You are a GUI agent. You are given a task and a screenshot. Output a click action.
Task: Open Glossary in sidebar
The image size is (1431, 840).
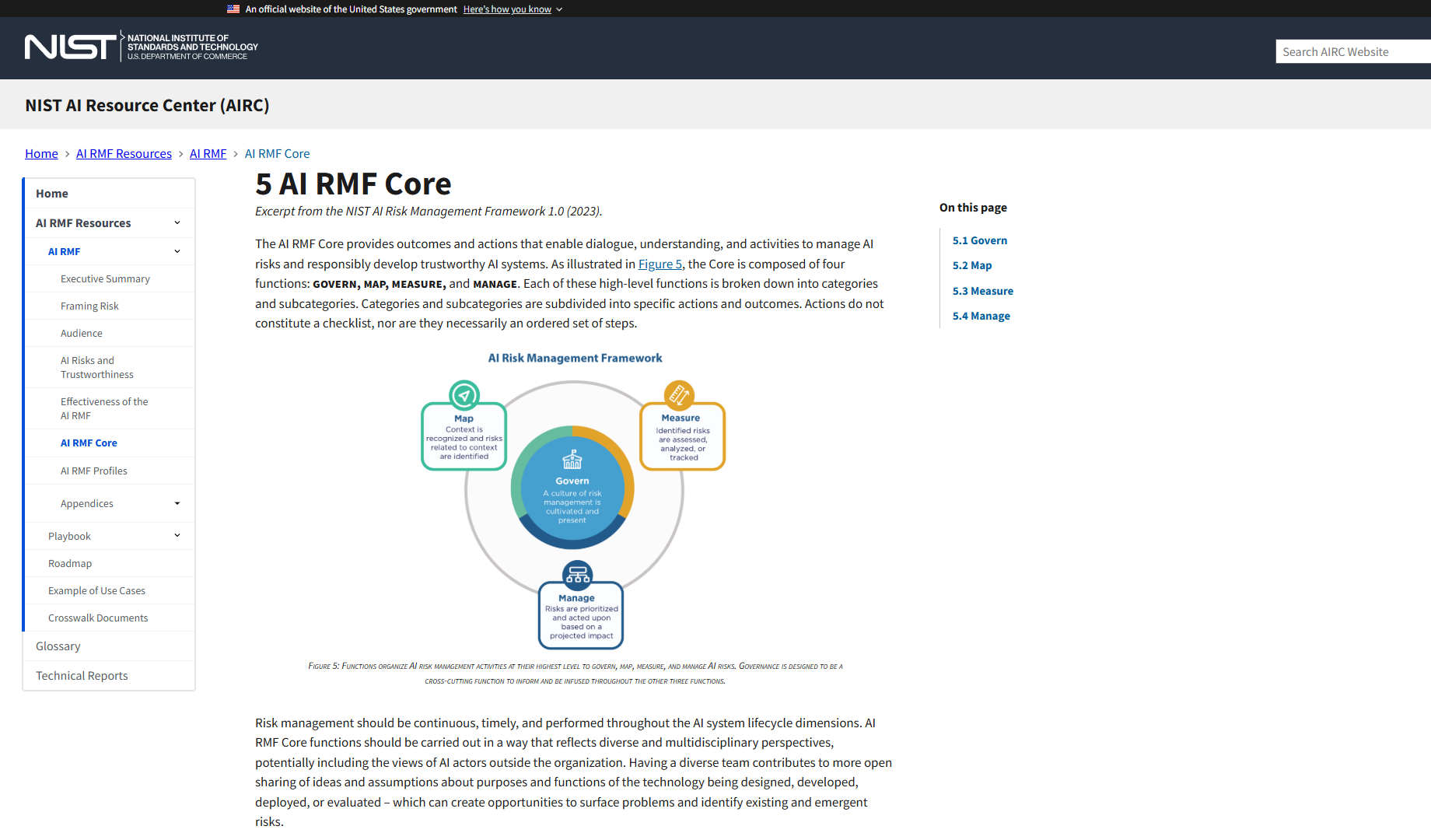109,646
